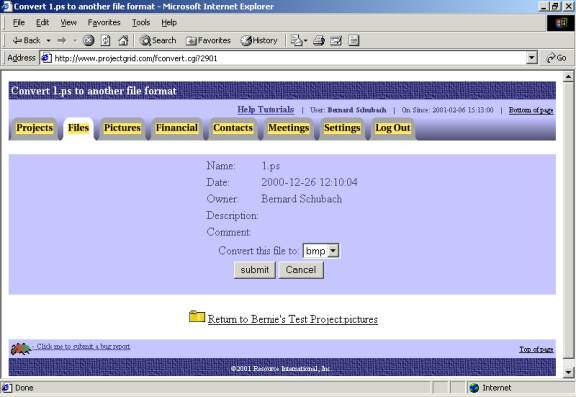
Task: Switch to the Settings tab
Action: coord(342,128)
